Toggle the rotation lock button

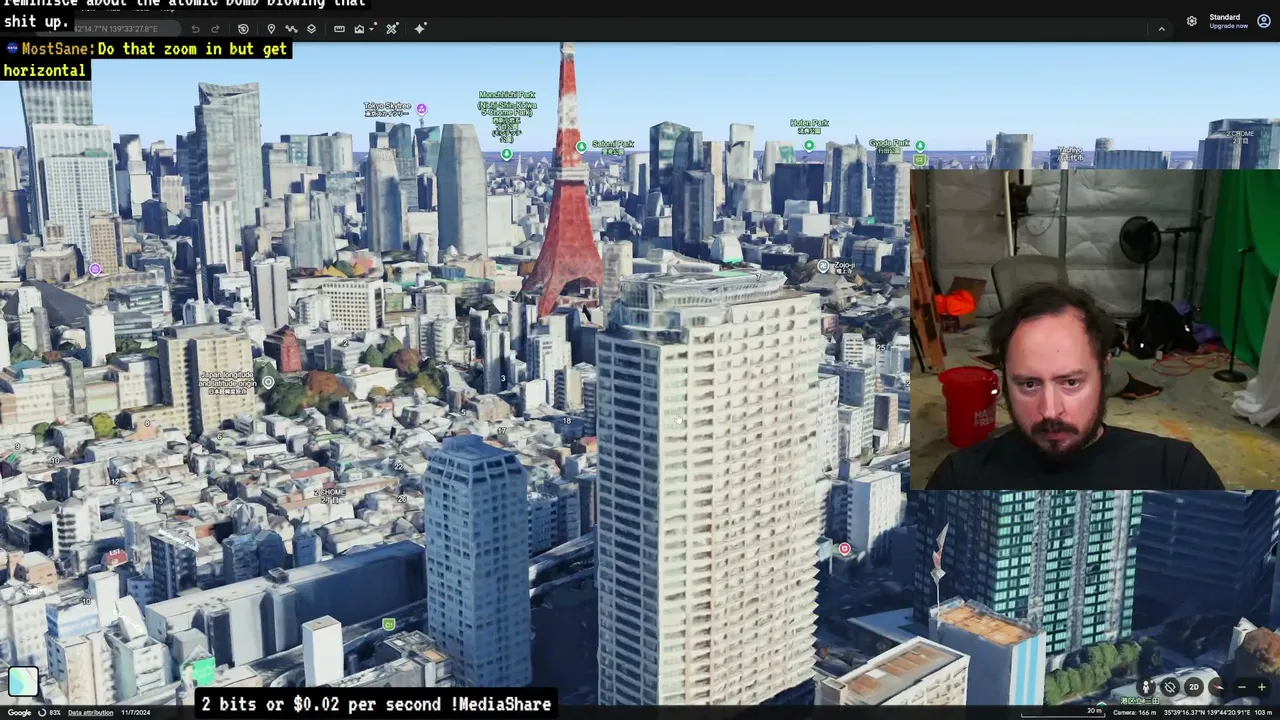1170,687
